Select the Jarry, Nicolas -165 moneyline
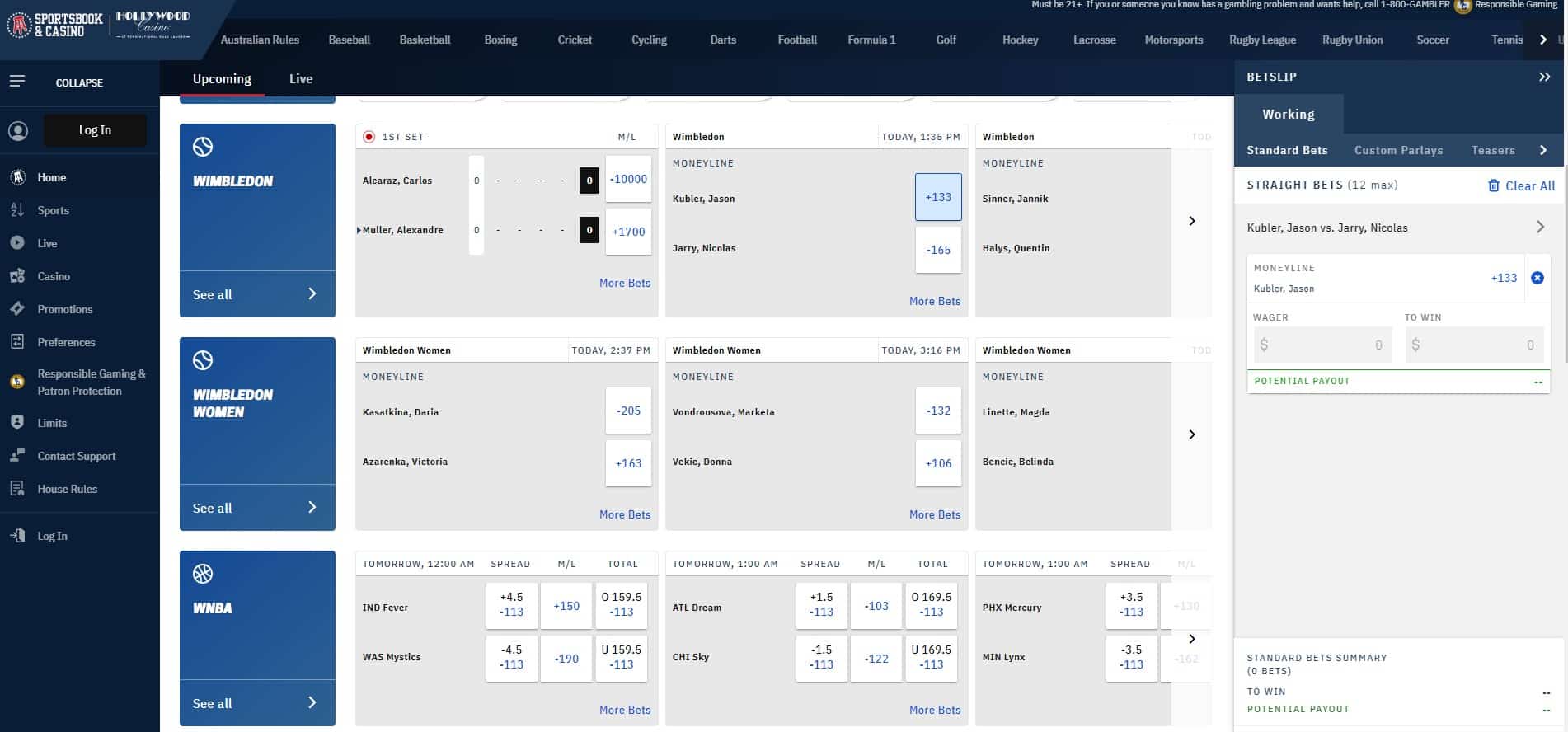1568x732 pixels. 938,250
